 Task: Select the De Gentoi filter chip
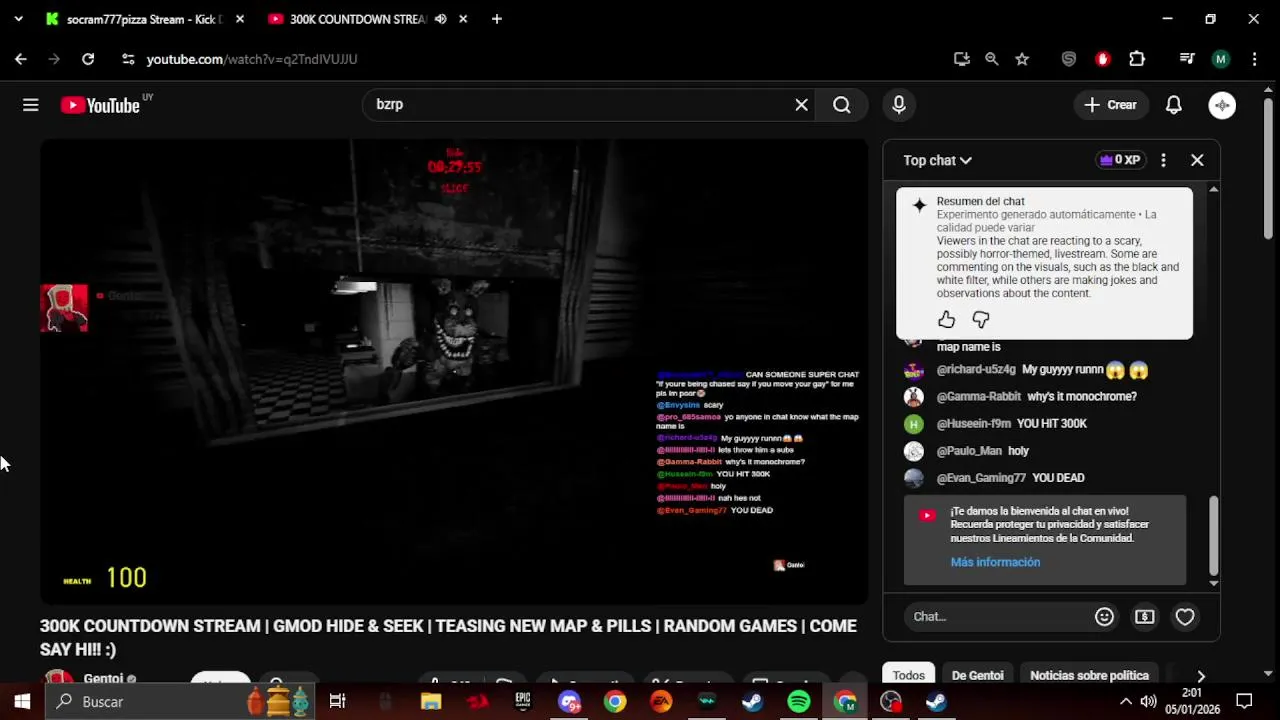977,675
